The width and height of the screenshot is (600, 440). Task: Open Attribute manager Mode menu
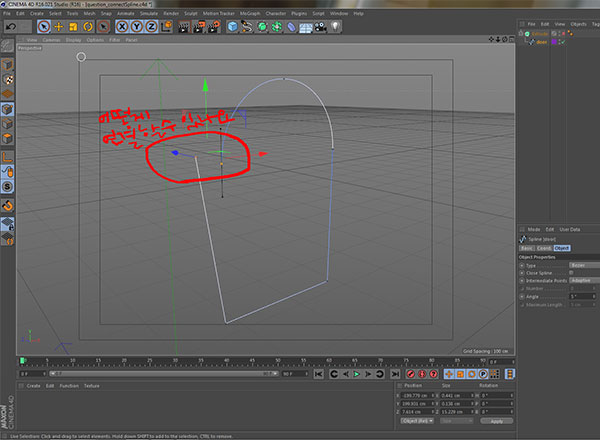[534, 230]
